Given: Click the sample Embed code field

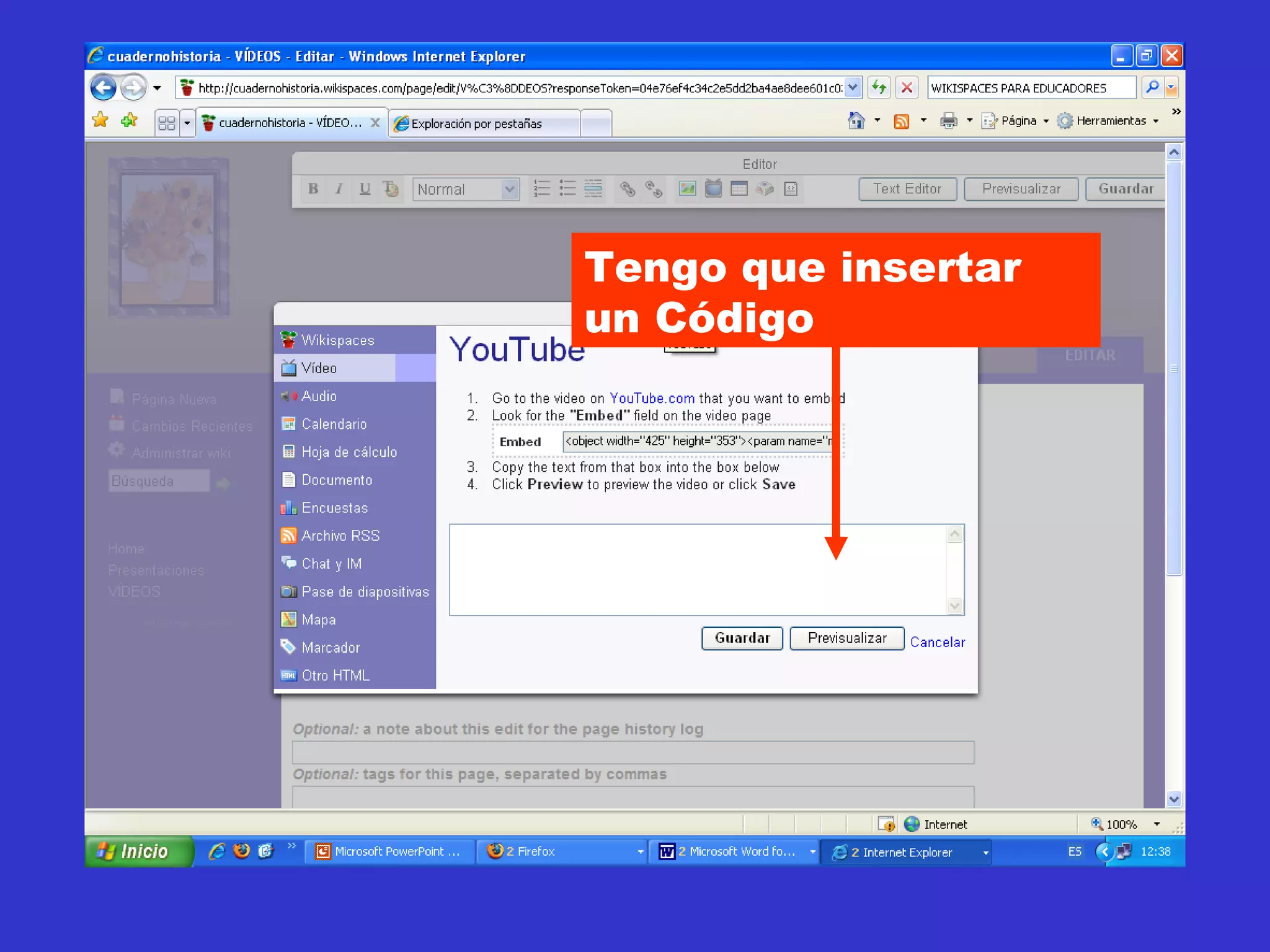Looking at the screenshot, I should pyautogui.click(x=698, y=441).
